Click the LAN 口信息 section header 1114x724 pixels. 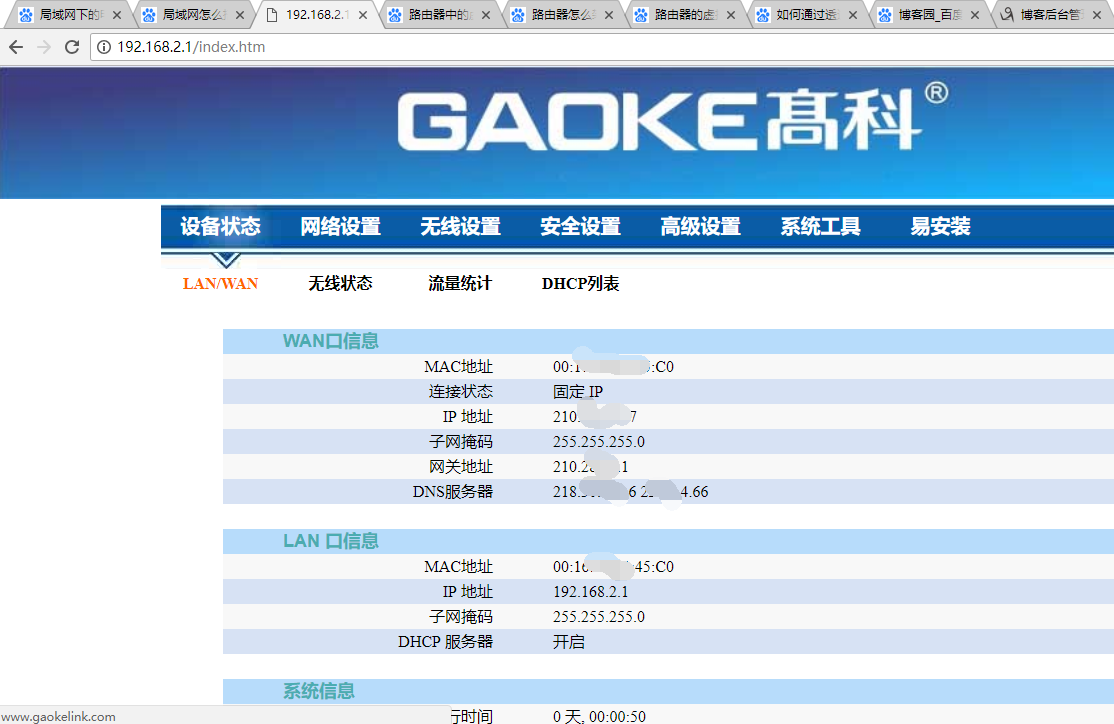[x=331, y=541]
